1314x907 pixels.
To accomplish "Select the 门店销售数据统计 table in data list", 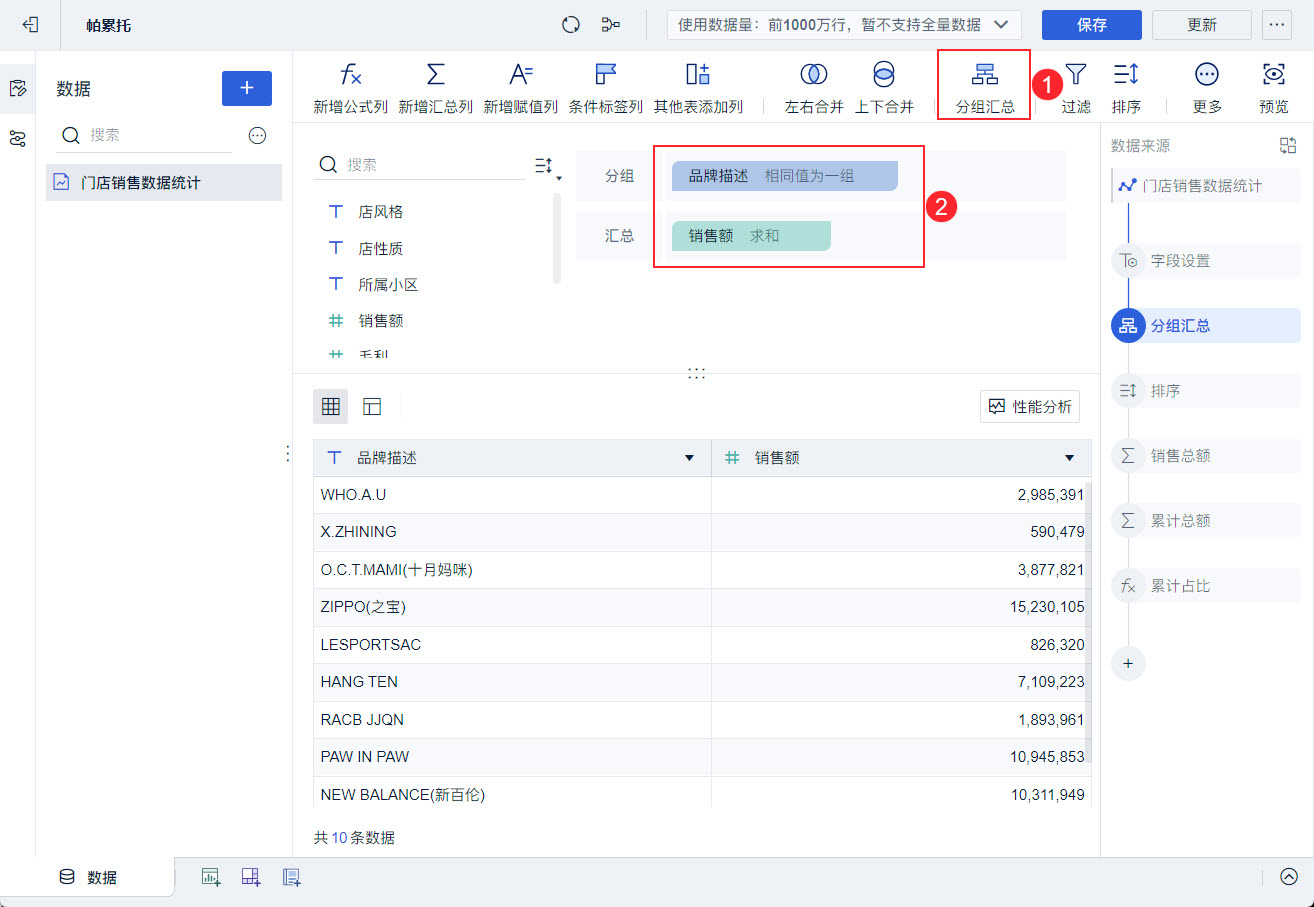I will 164,183.
